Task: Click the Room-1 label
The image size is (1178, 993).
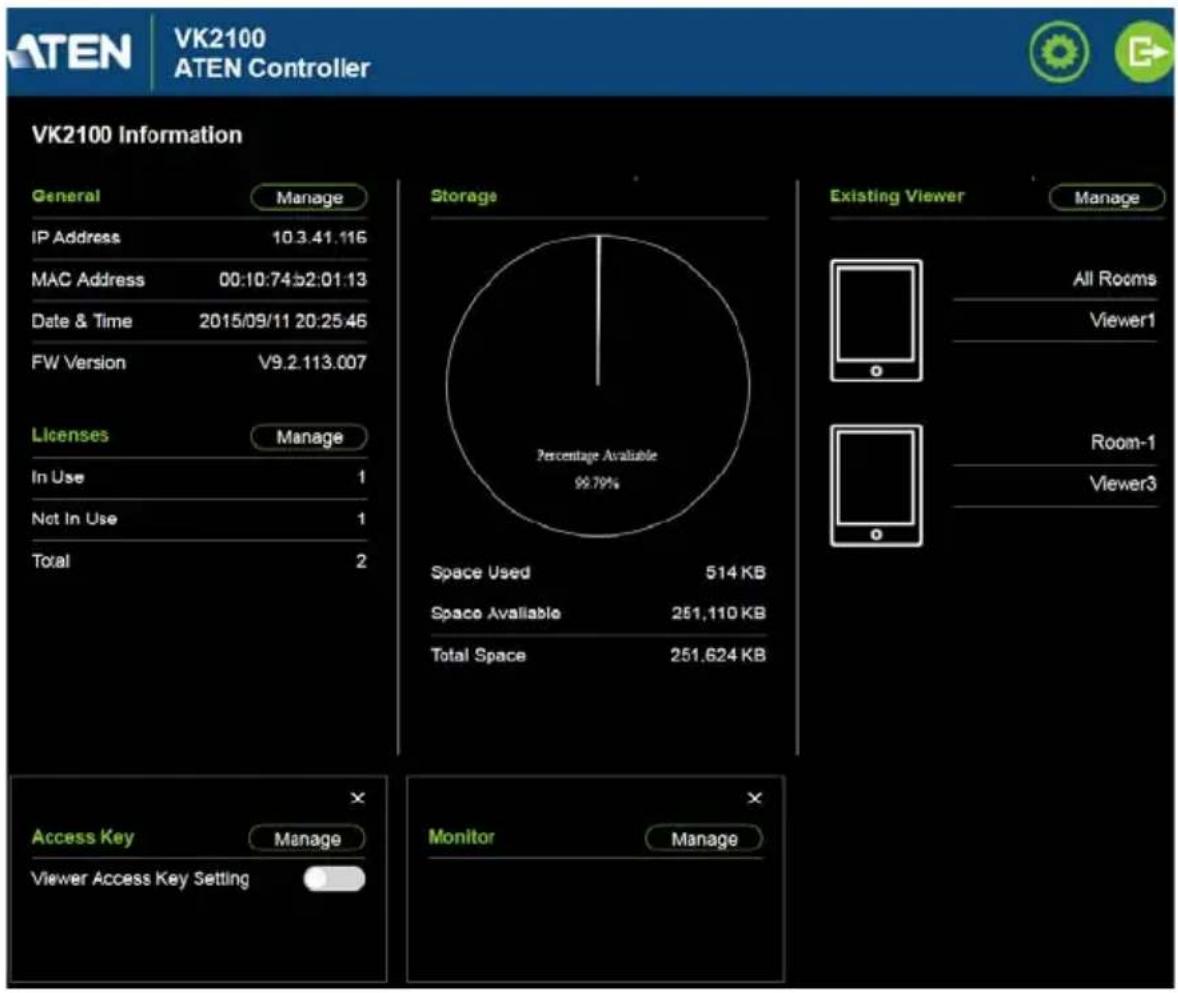Action: pos(1123,442)
